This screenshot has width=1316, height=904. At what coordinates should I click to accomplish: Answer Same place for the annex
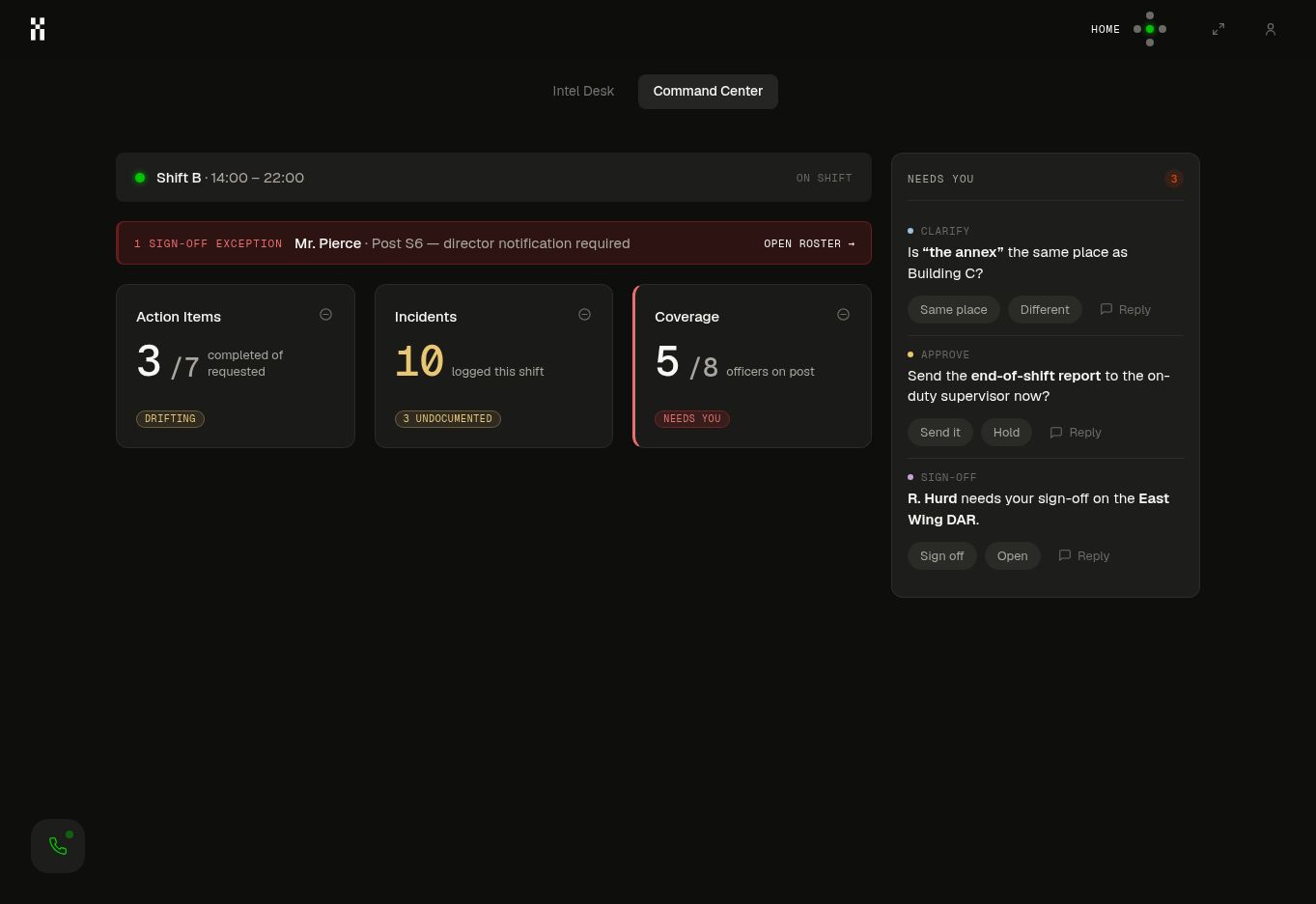pyautogui.click(x=954, y=309)
